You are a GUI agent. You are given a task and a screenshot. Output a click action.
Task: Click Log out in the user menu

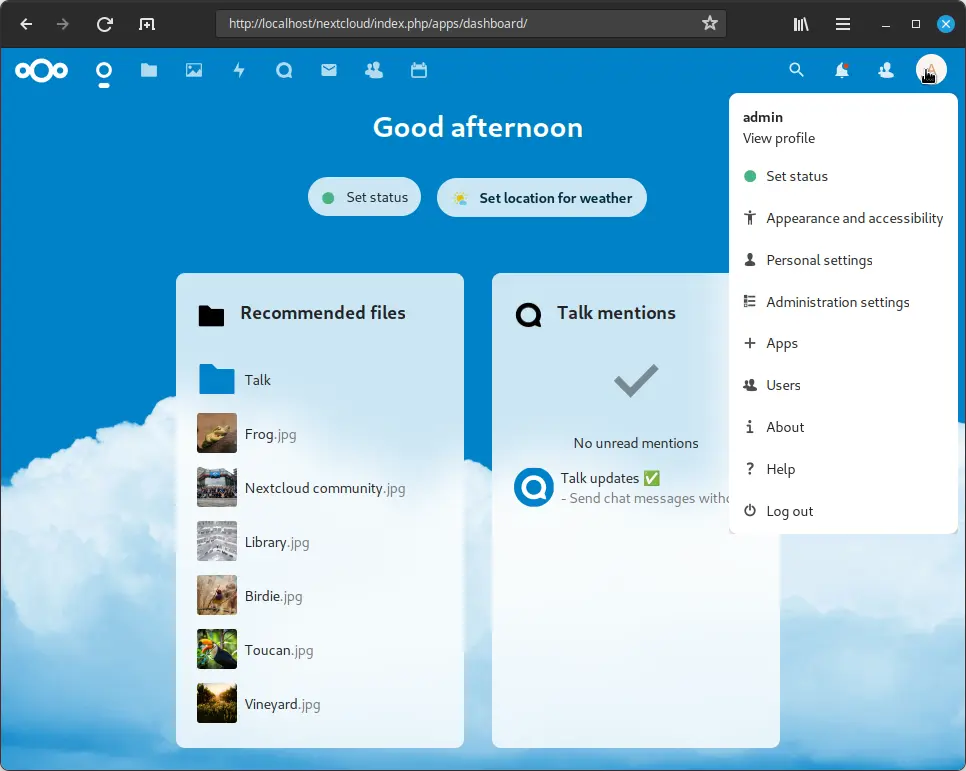(x=789, y=511)
